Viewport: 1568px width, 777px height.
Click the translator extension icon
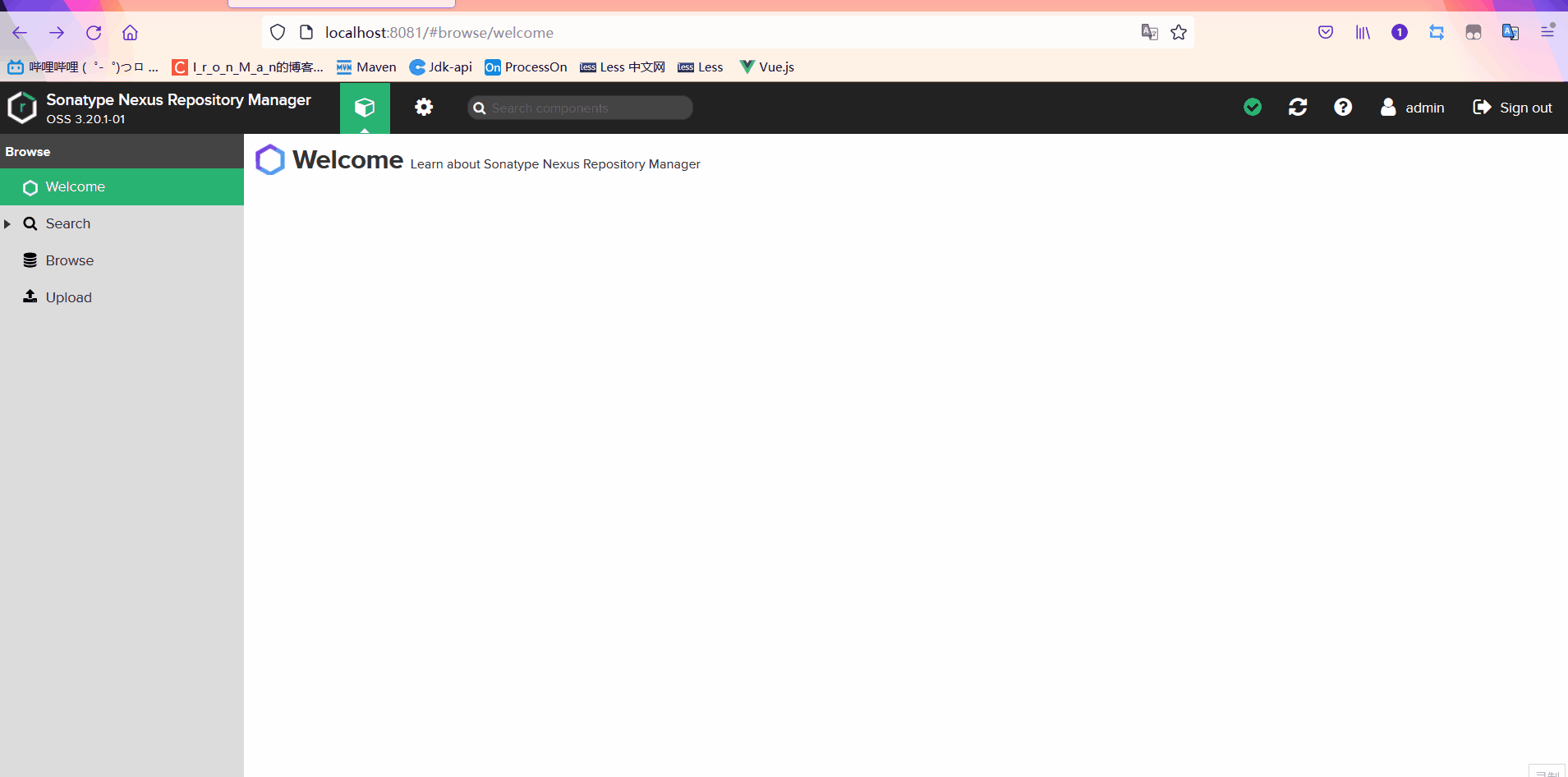(1511, 32)
